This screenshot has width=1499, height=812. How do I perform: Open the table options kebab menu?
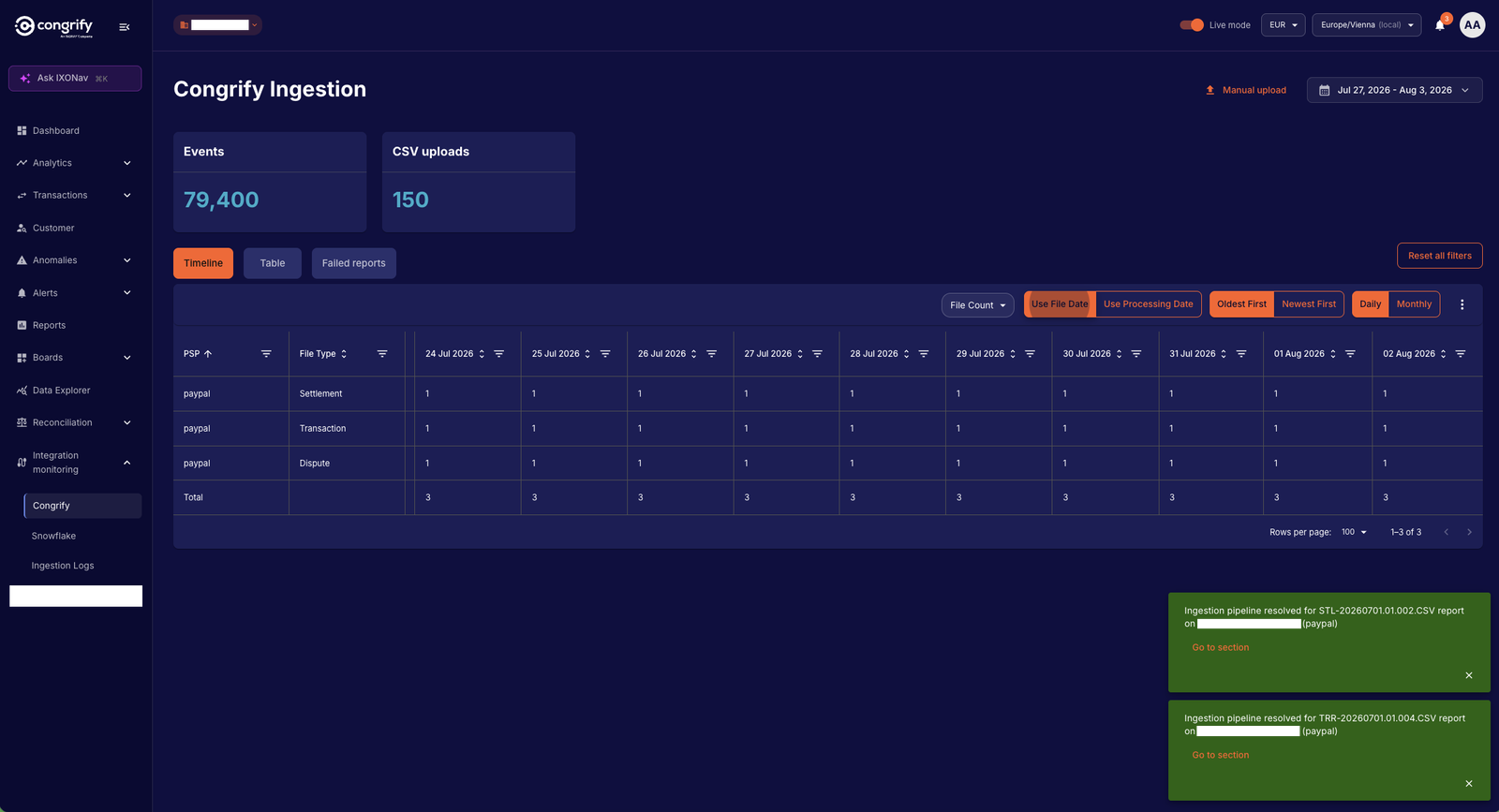(x=1462, y=304)
